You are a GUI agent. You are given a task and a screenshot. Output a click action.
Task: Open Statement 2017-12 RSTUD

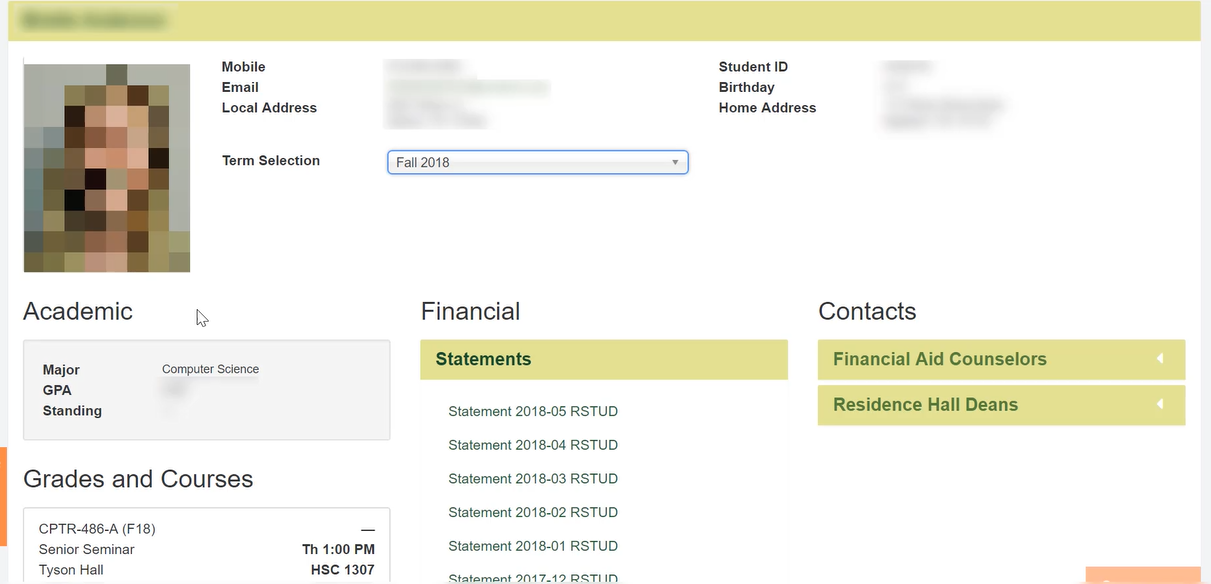click(533, 578)
